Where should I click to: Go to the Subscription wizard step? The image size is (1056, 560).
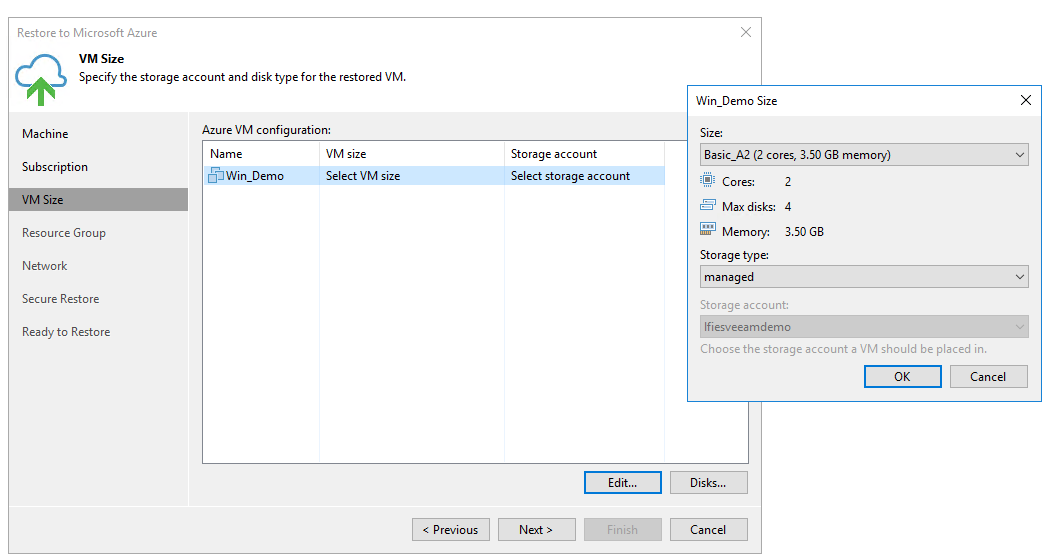click(55, 167)
